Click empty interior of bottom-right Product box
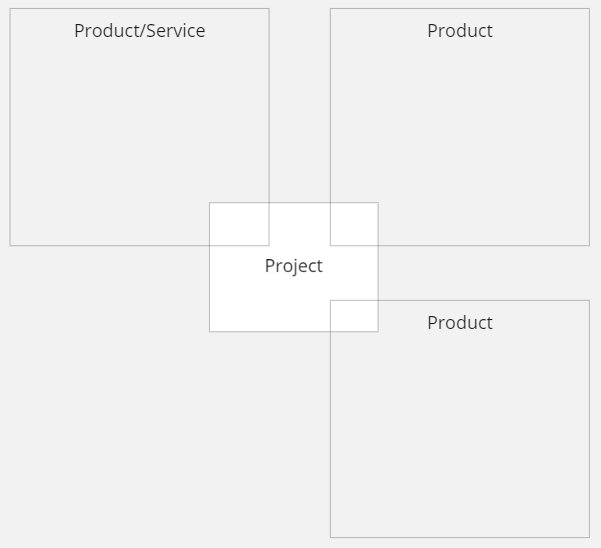Screen dimensions: 601x548 click(x=470, y=430)
